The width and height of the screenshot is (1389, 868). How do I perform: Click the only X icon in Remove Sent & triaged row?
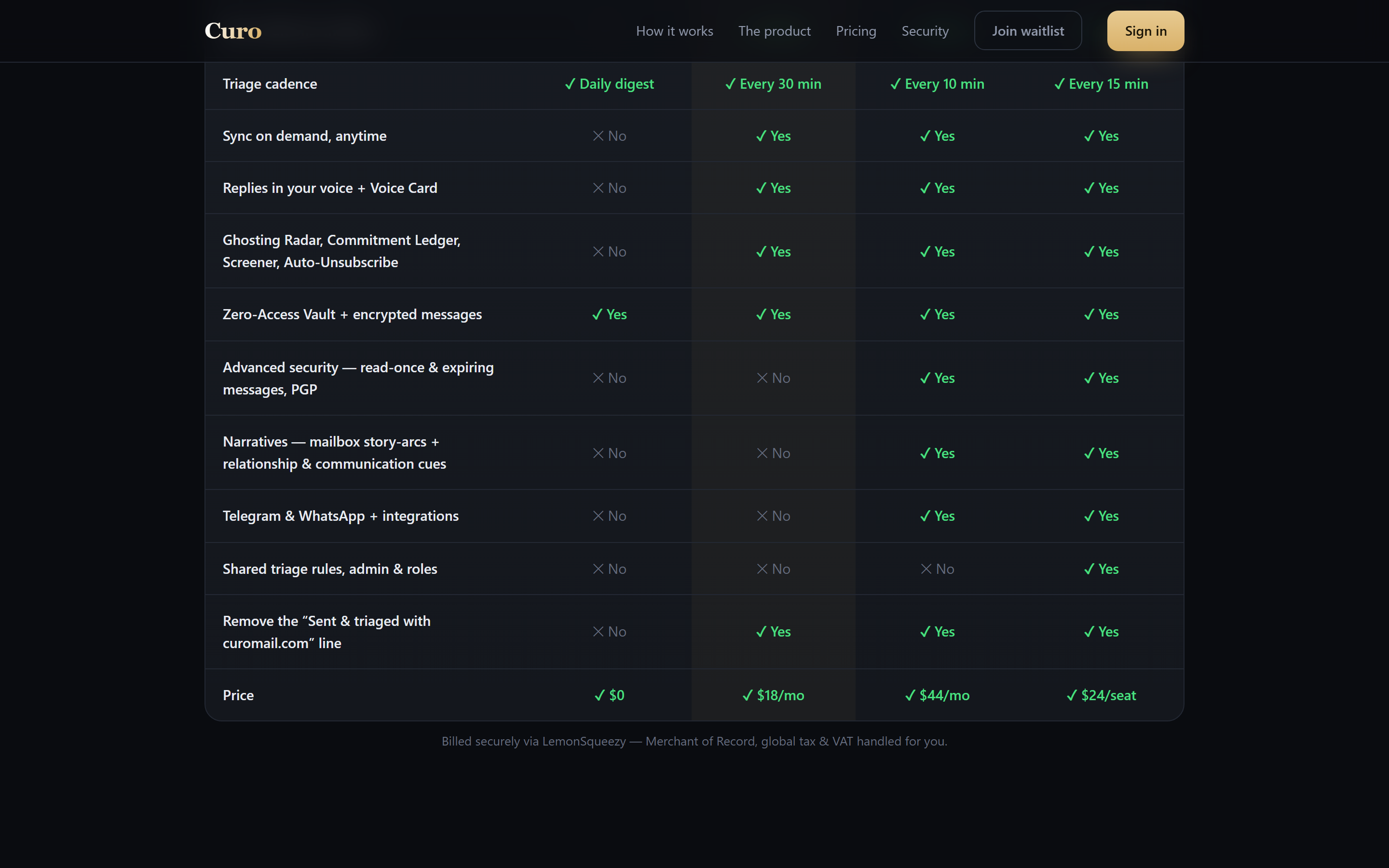point(598,632)
